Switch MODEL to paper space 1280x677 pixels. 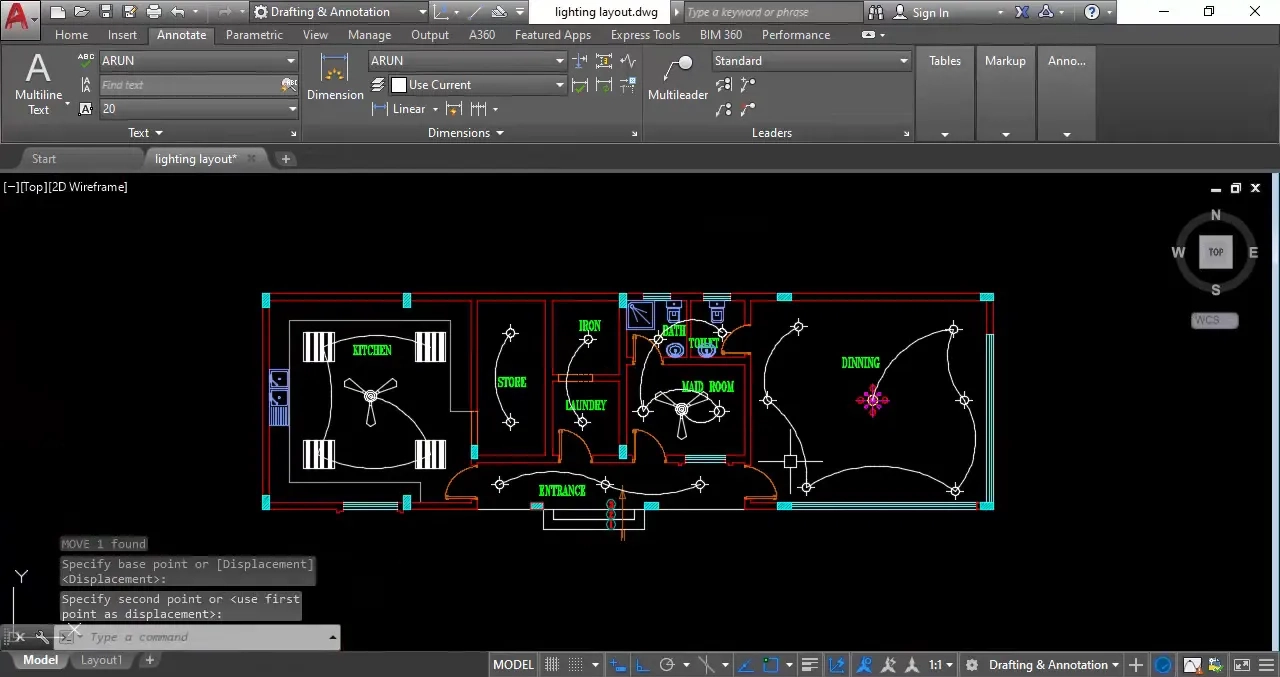pyautogui.click(x=512, y=664)
